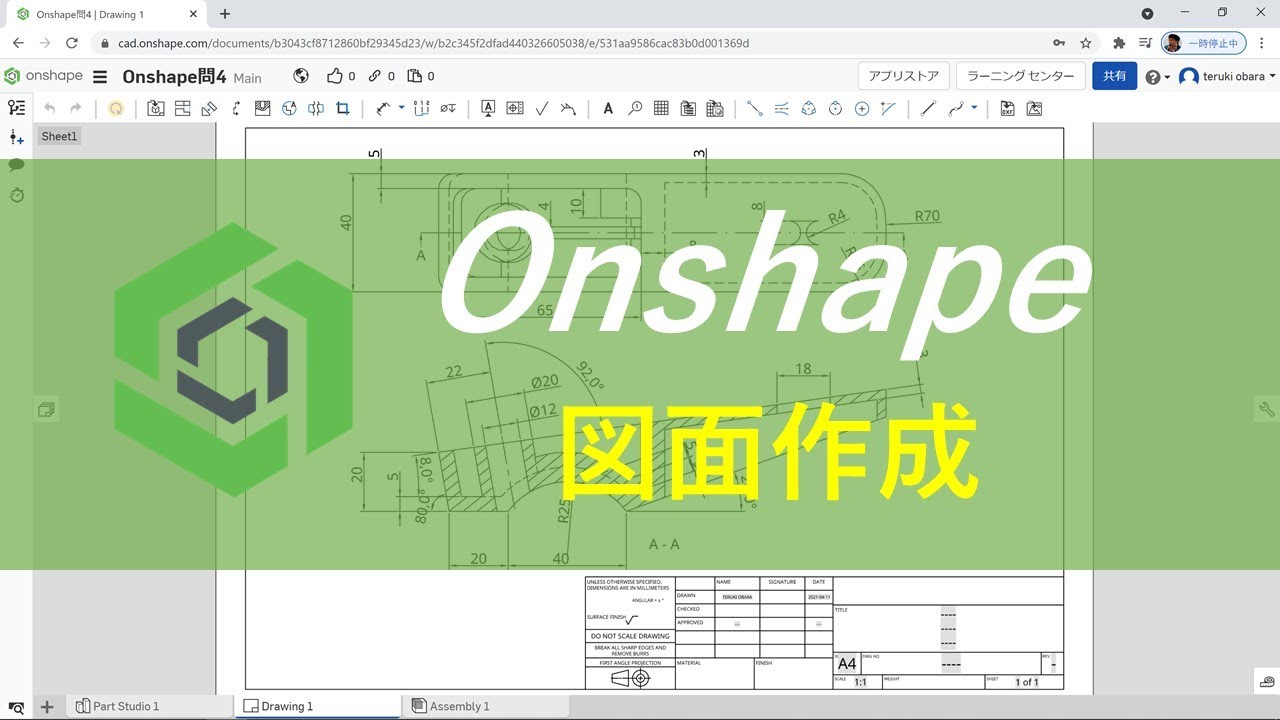Select the Projected view tool
1280x720 pixels.
click(x=182, y=108)
